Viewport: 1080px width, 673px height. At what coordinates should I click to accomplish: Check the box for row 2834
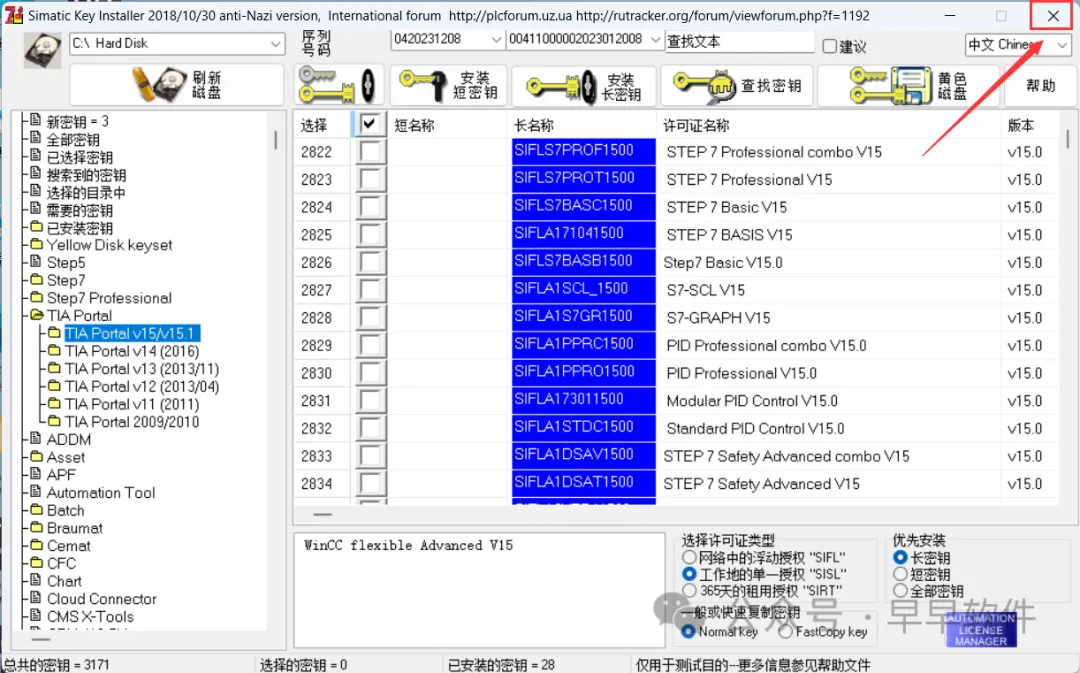click(371, 484)
